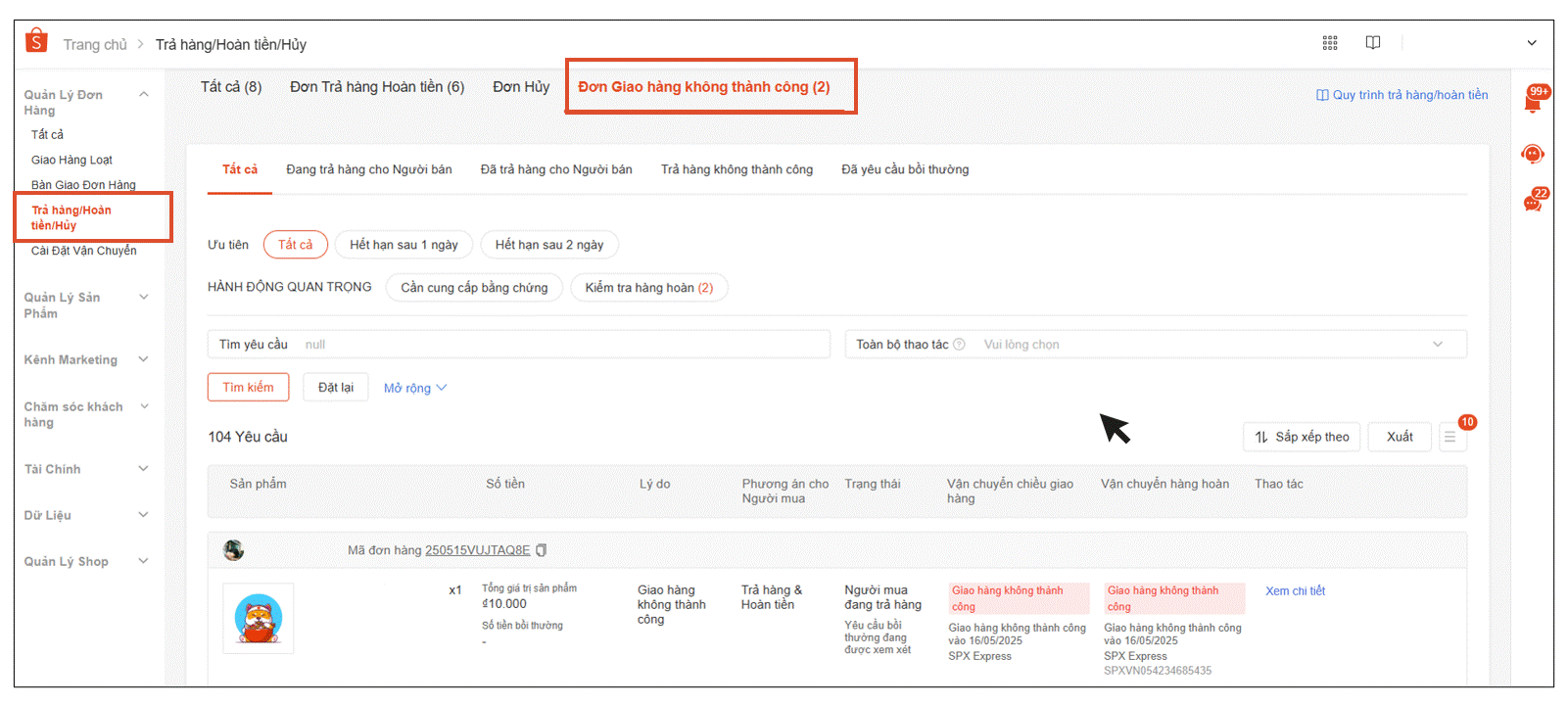The height and width of the screenshot is (705, 1568).
Task: Open chat icon with 22 badge
Action: (1534, 201)
